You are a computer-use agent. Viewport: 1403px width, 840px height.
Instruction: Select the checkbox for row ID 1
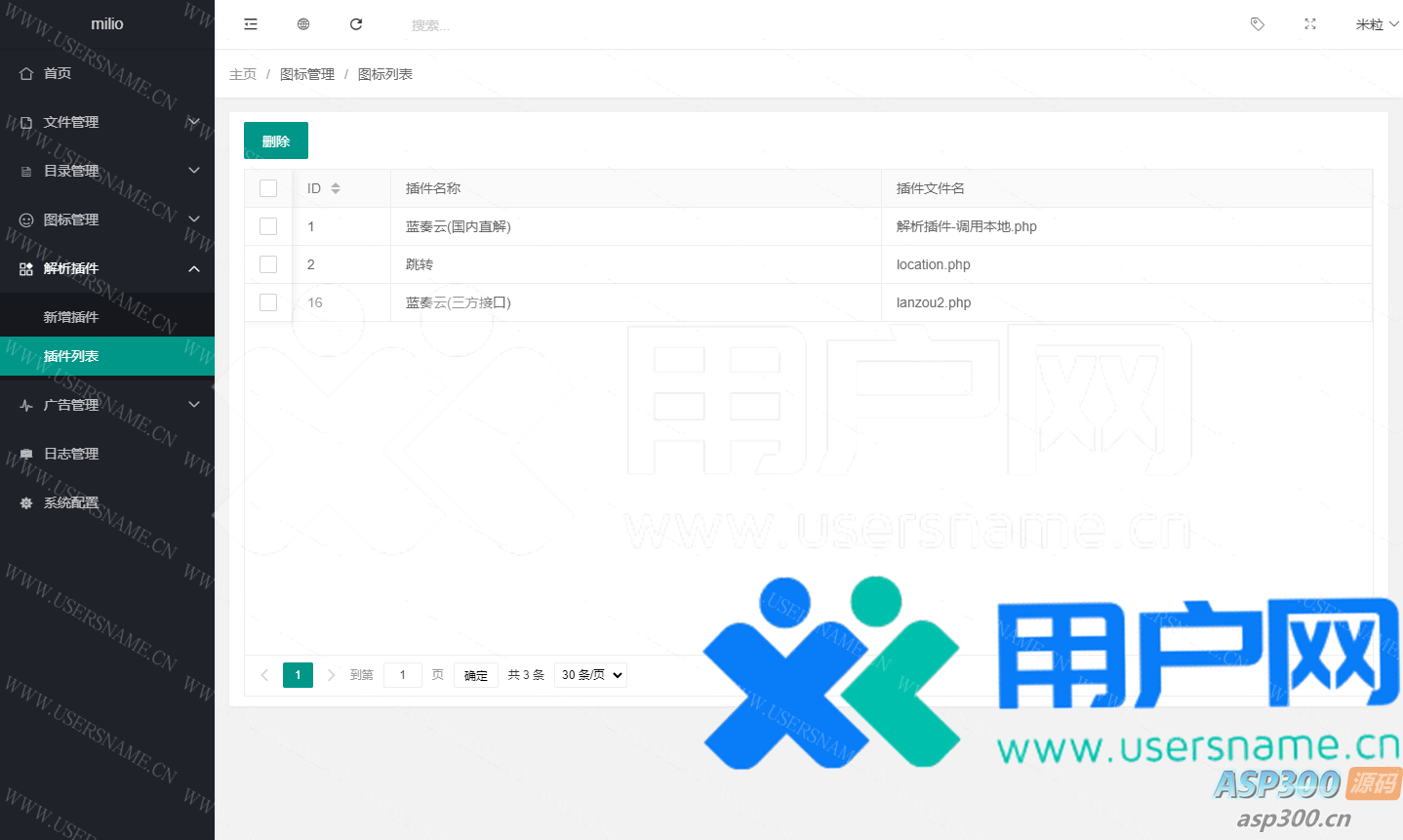tap(268, 226)
